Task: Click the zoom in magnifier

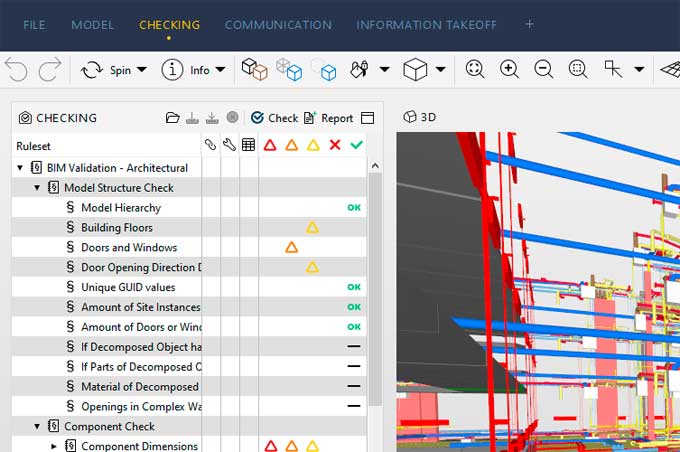Action: pyautogui.click(x=509, y=69)
